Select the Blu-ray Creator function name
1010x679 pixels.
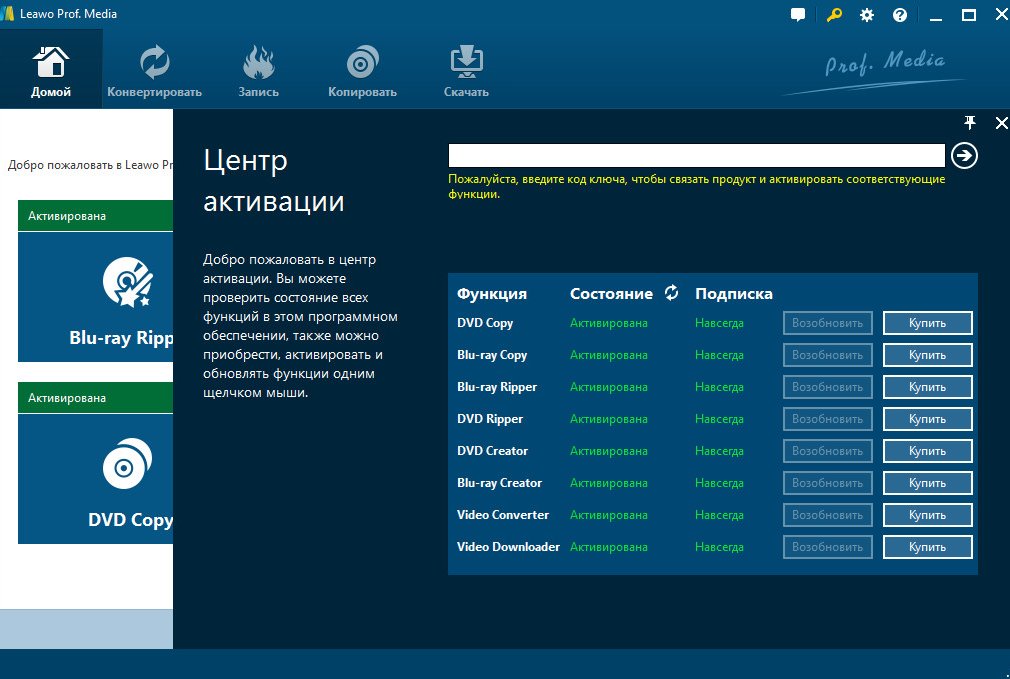(499, 483)
